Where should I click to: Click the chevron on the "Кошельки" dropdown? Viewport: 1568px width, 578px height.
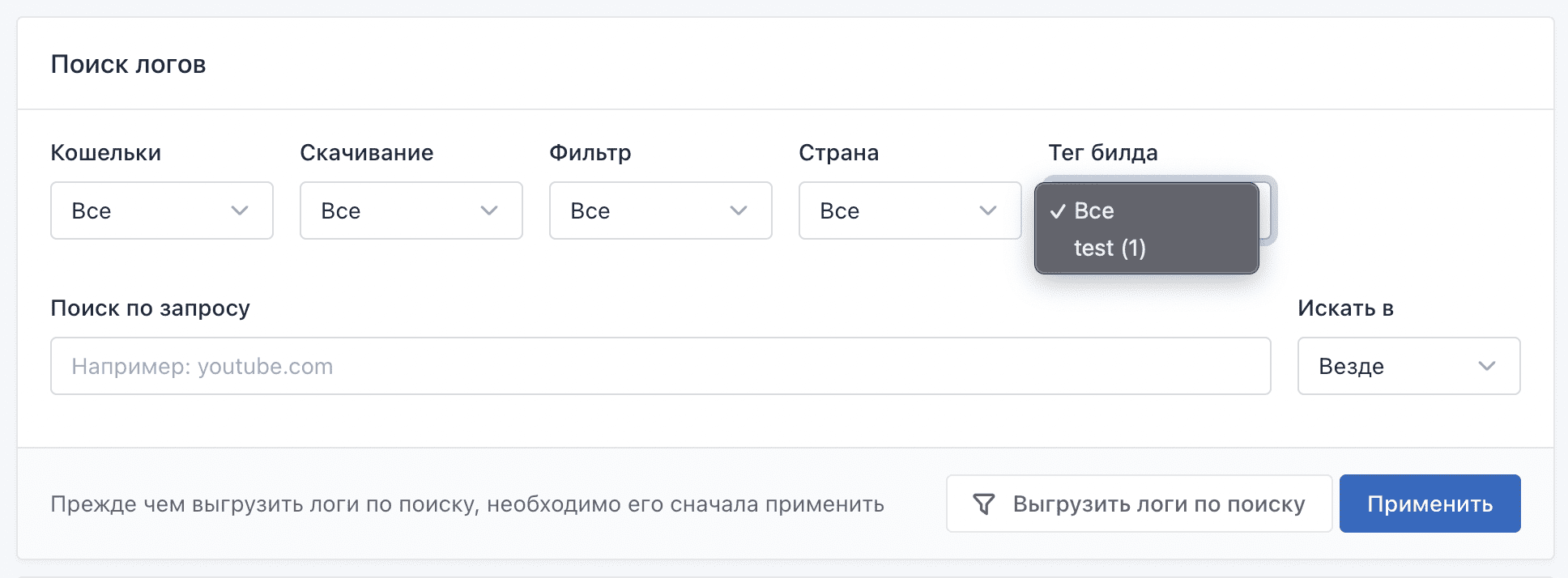239,211
